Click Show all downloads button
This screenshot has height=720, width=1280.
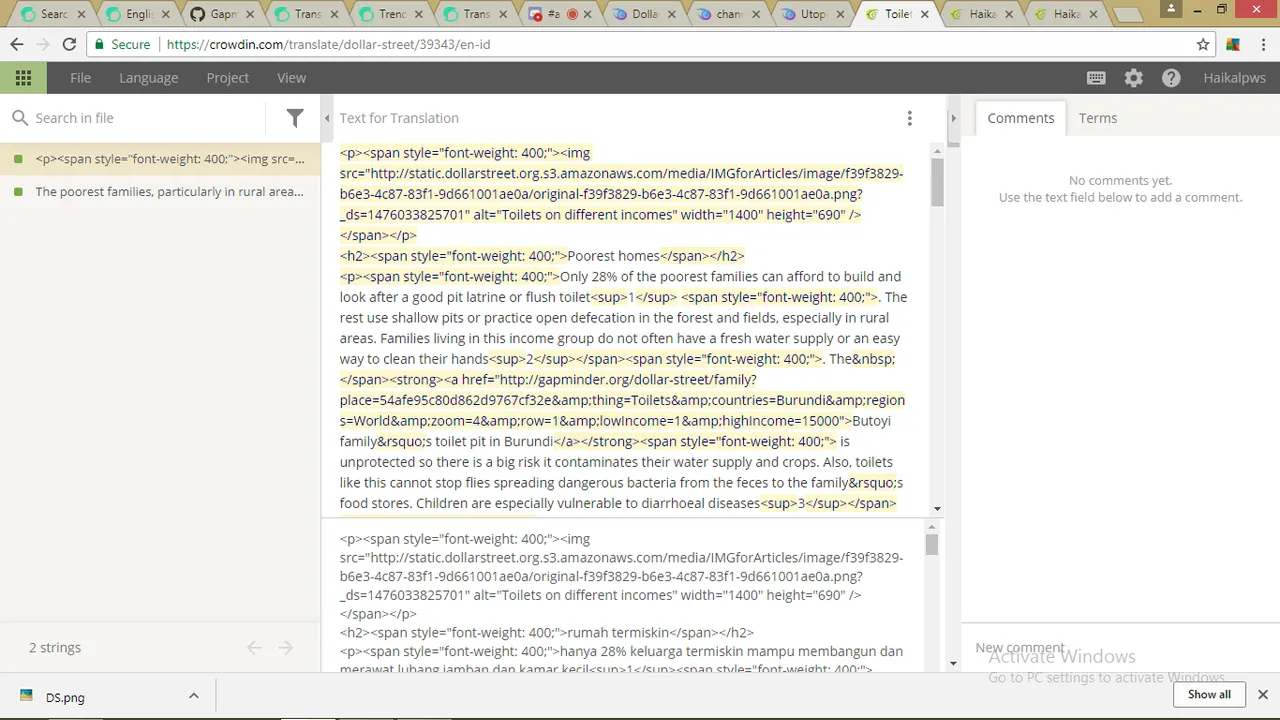point(1209,694)
